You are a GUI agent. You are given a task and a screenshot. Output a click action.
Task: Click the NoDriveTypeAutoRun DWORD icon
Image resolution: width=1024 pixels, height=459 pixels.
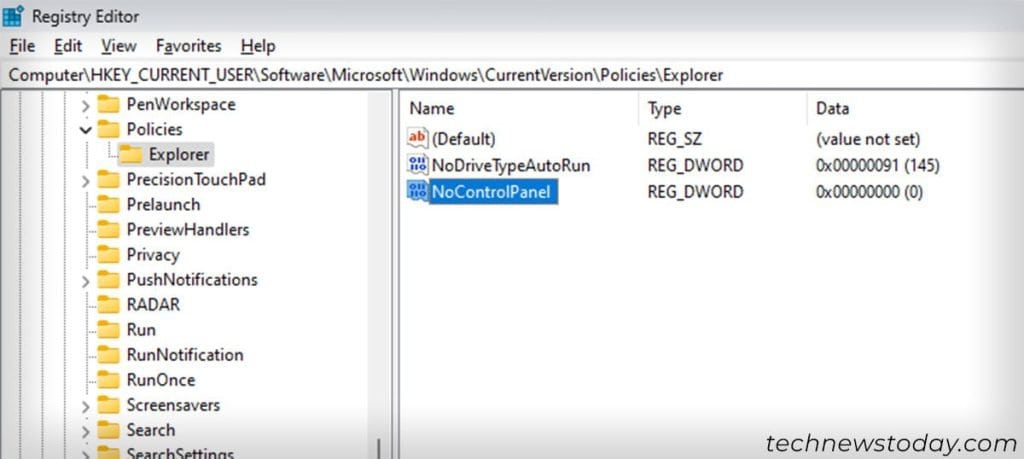(x=417, y=165)
